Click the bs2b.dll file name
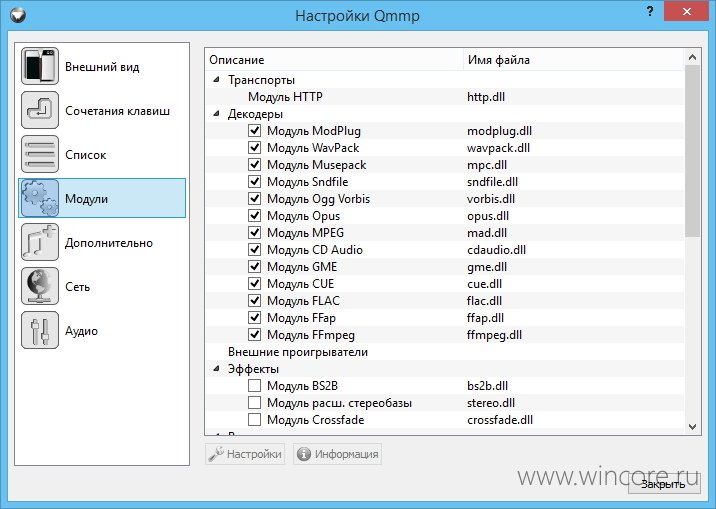Viewport: 716px width, 509px height. [487, 386]
